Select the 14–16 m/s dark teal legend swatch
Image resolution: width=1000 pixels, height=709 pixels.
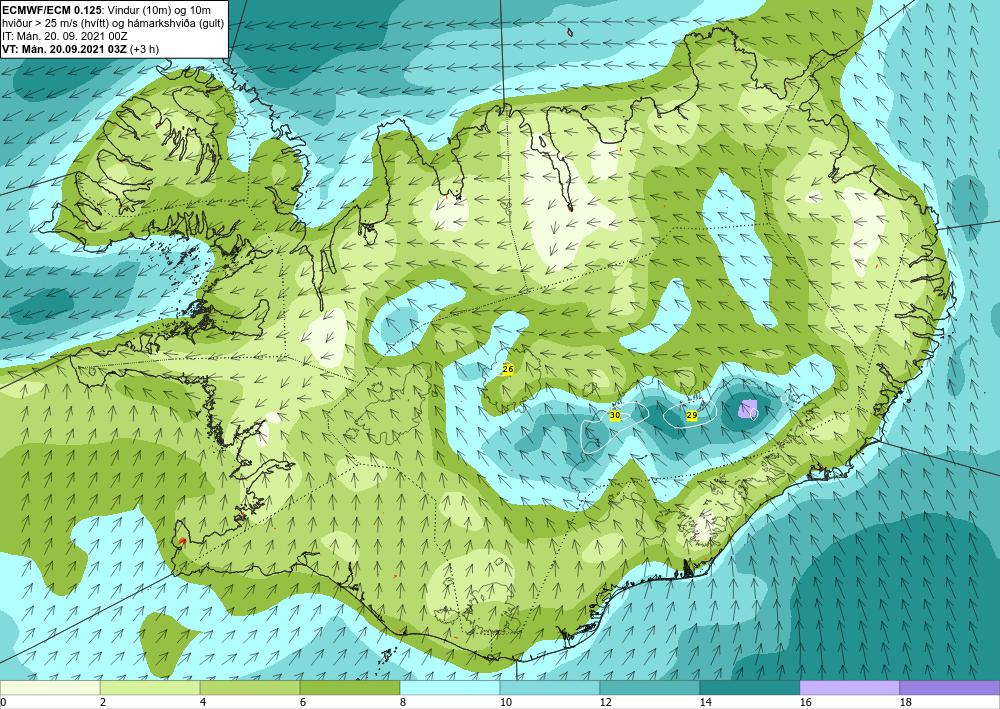750,687
